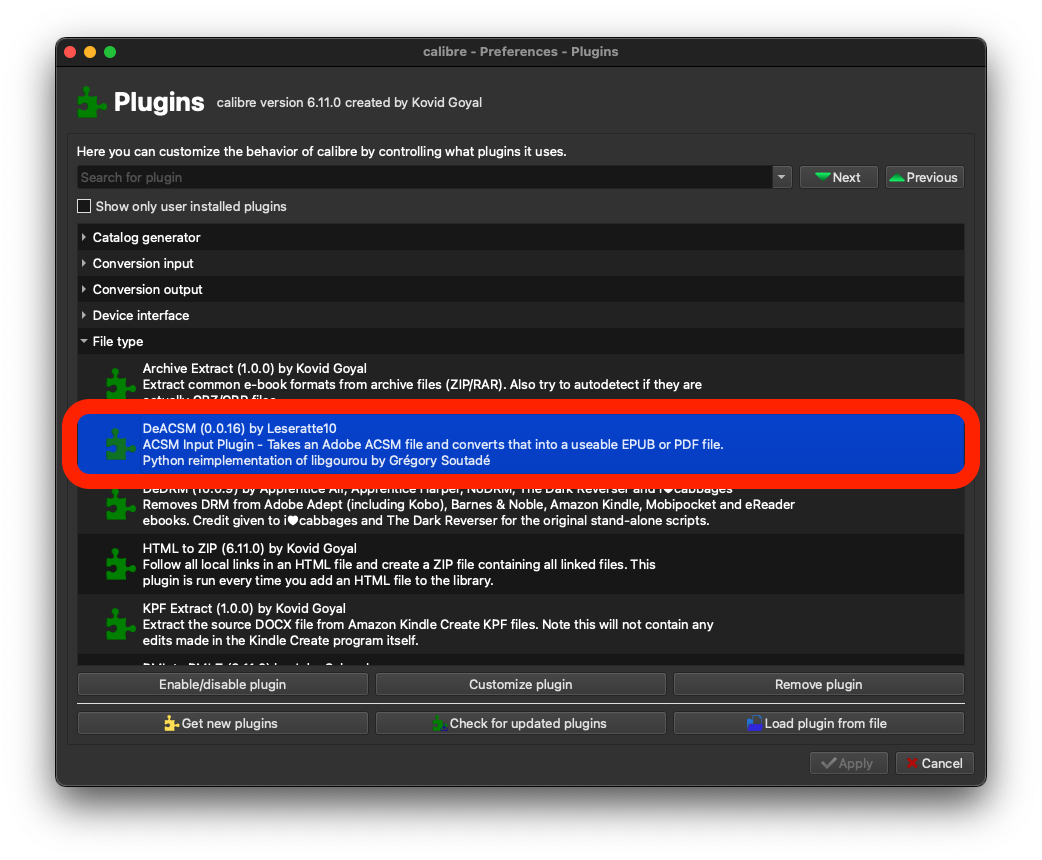1042x860 pixels.
Task: Select the DeACSM (0.0.16) plugin row
Action: tap(520, 444)
